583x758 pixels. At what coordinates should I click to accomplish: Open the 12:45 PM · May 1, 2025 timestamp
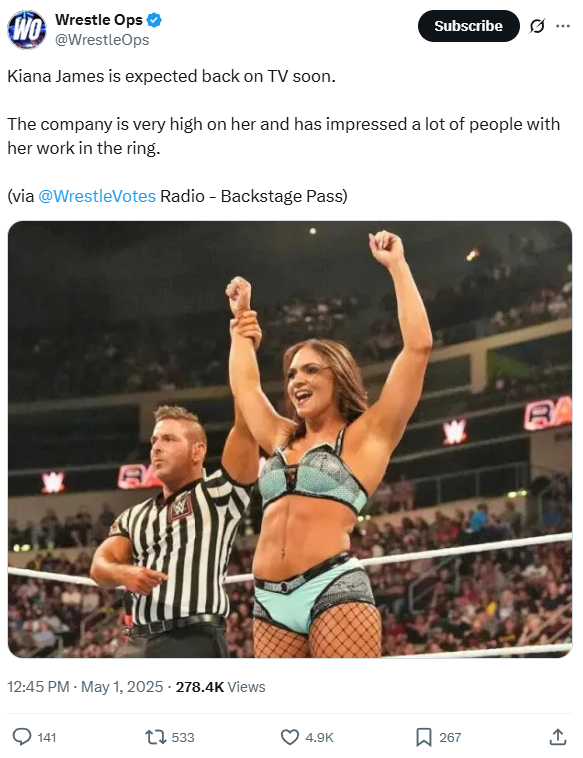click(85, 687)
